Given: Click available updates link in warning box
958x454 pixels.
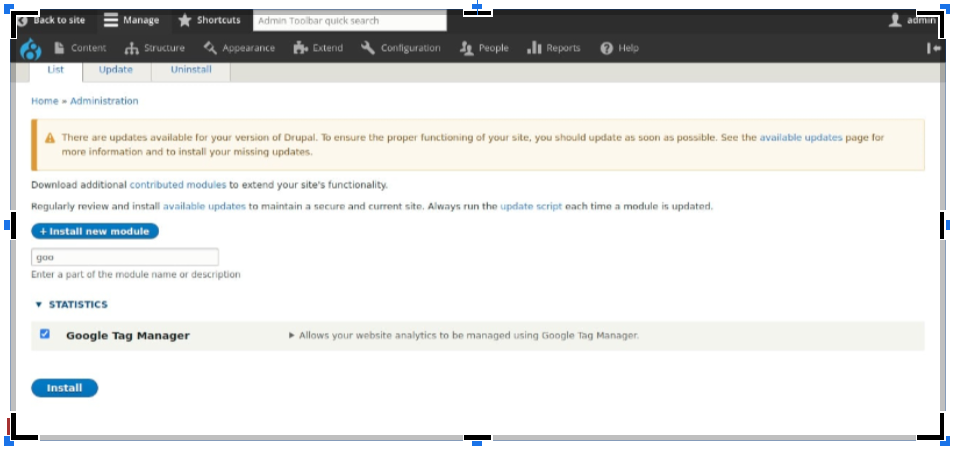Looking at the screenshot, I should [801, 137].
